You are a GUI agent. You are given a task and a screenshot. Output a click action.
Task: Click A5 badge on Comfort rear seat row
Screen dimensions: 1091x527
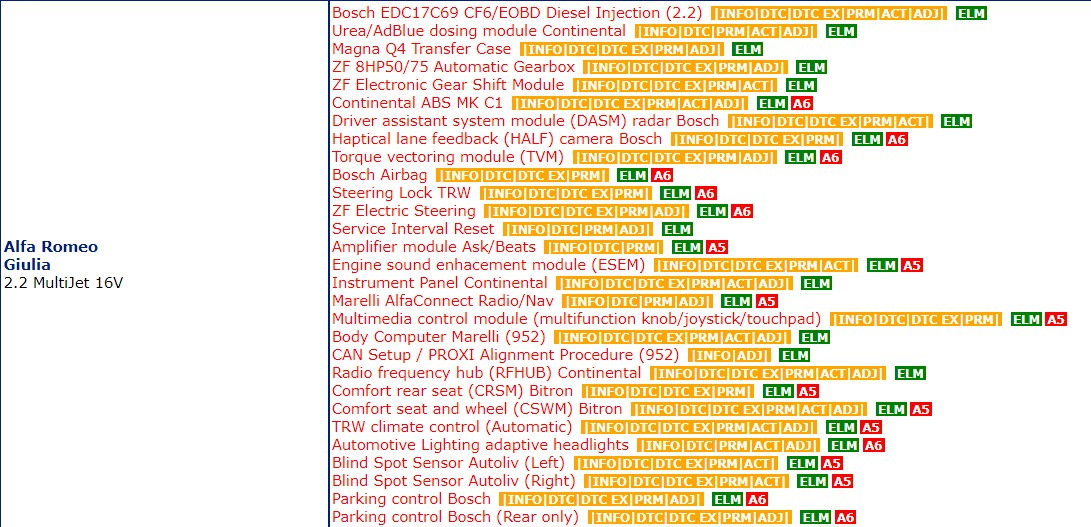[808, 392]
